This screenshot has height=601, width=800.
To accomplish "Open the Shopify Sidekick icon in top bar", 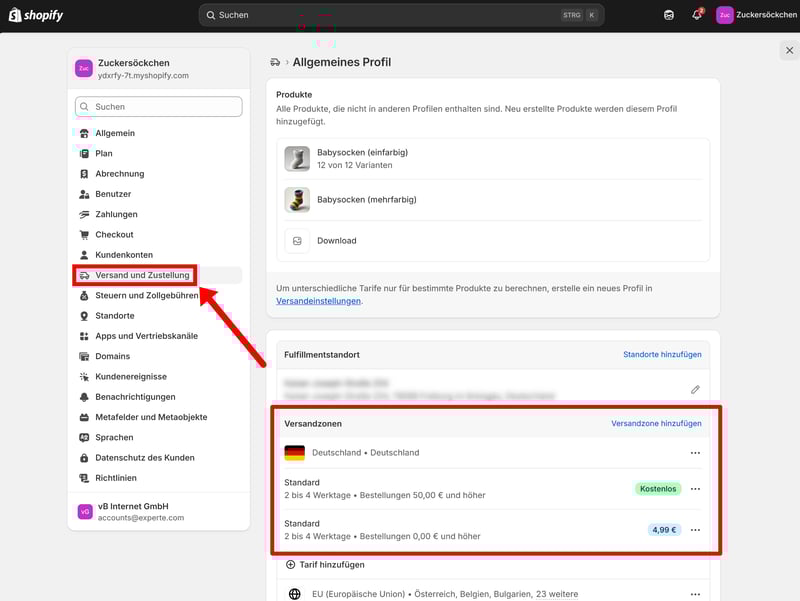I will tap(669, 15).
